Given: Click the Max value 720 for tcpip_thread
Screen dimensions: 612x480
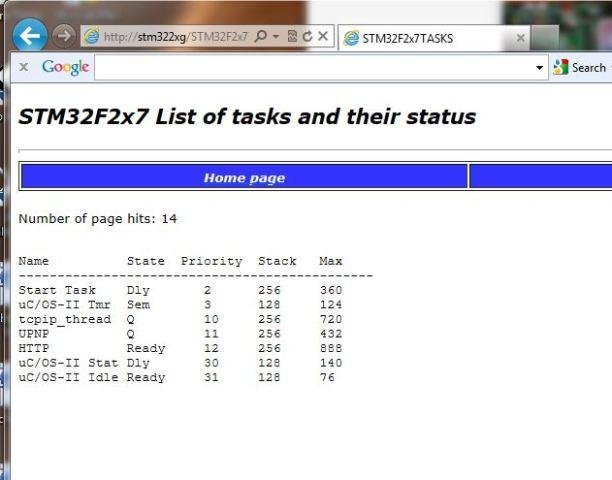Looking at the screenshot, I should click(331, 319).
